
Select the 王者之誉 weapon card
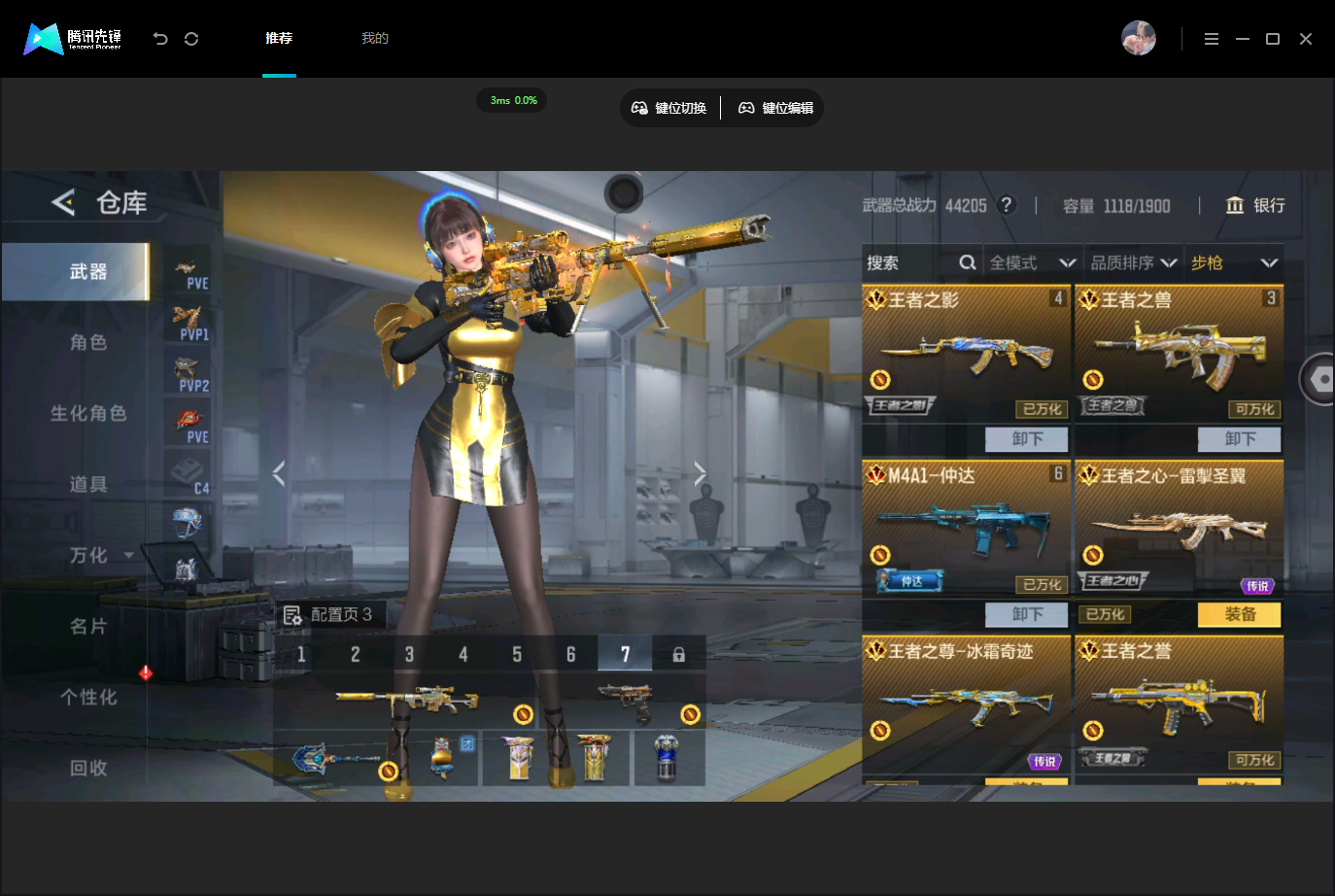(x=1180, y=705)
